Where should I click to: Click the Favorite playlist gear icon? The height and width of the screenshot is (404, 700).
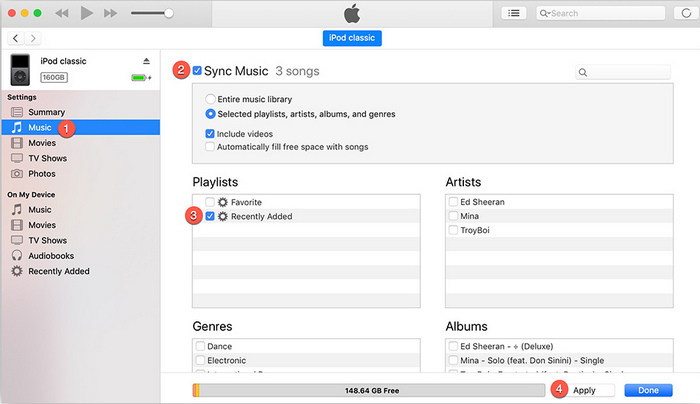222,202
